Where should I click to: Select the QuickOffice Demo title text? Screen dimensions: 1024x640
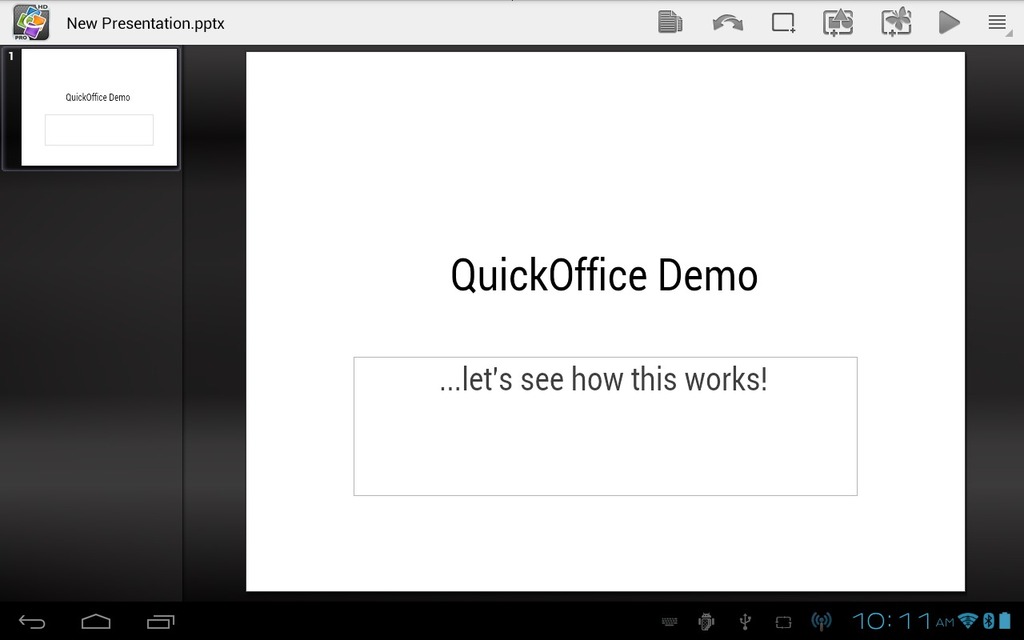pos(604,276)
